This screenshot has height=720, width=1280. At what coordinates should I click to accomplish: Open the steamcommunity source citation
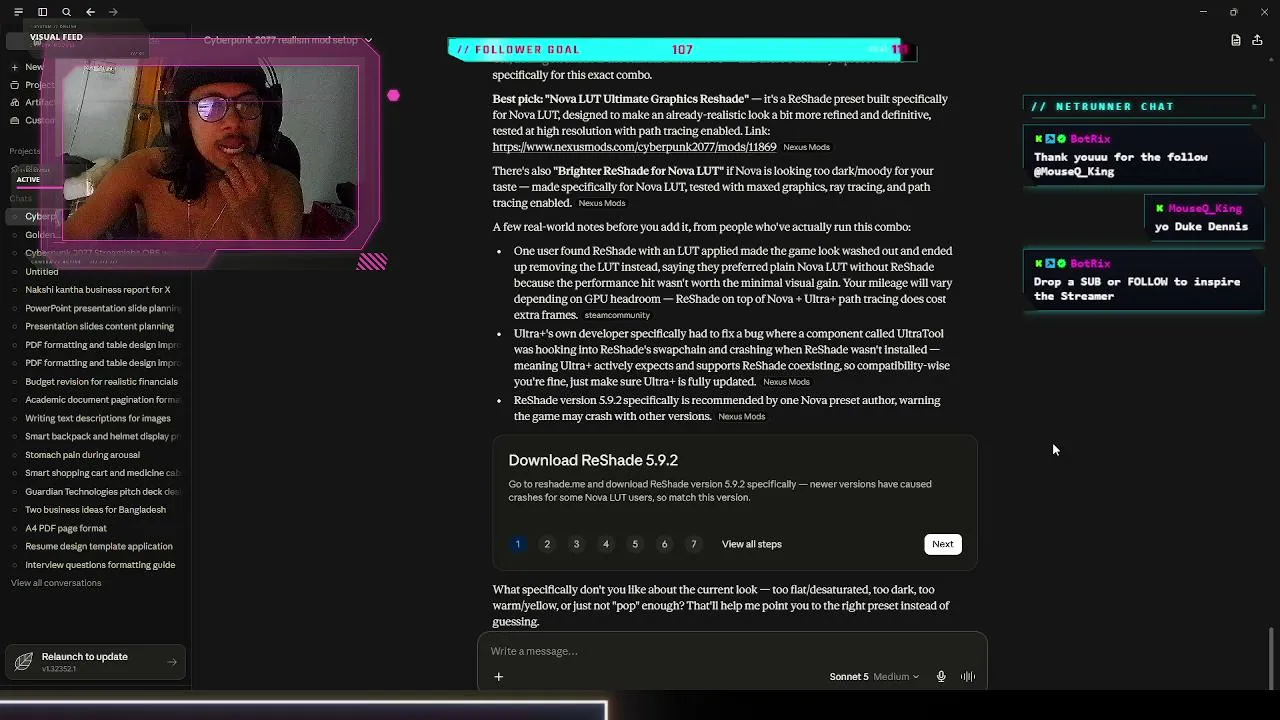tap(617, 315)
